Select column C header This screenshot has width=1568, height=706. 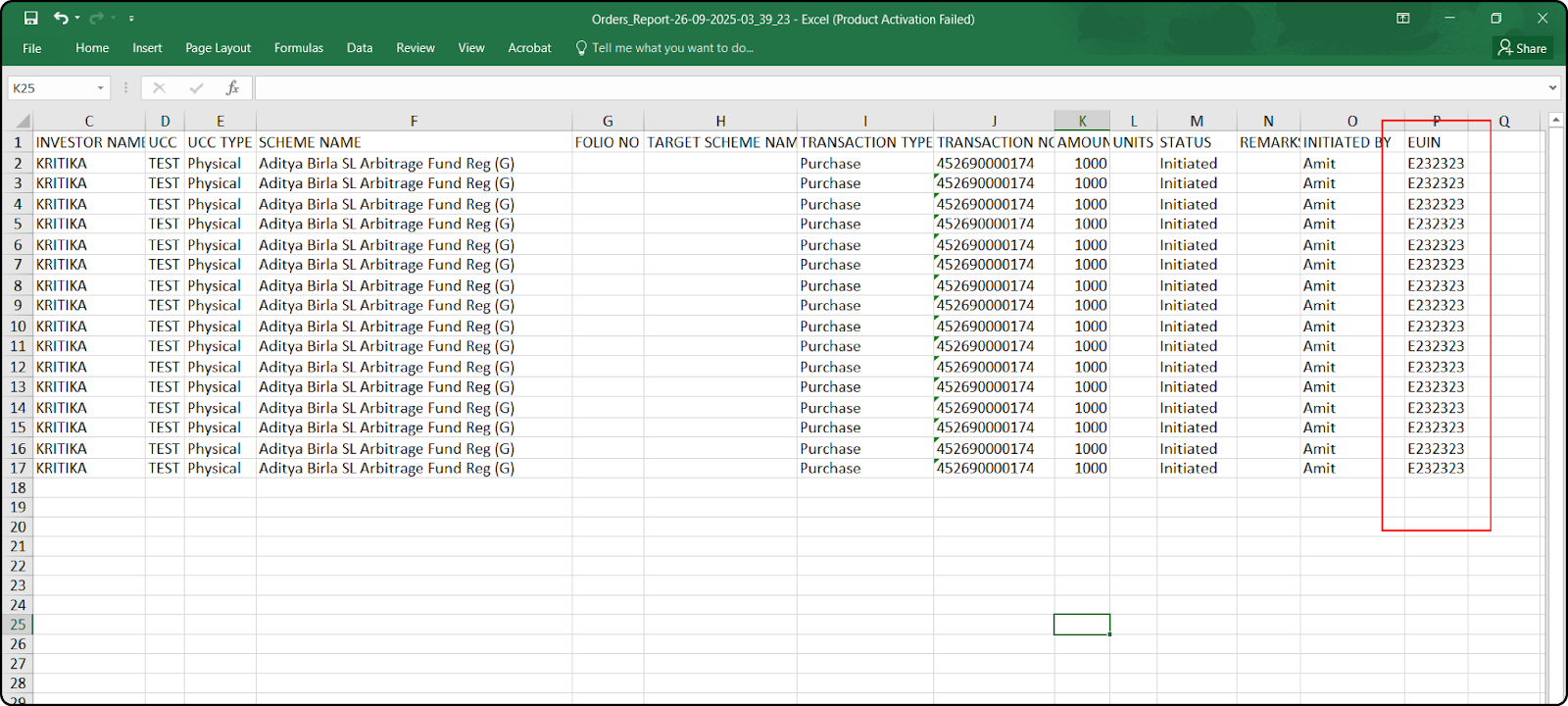pyautogui.click(x=89, y=122)
